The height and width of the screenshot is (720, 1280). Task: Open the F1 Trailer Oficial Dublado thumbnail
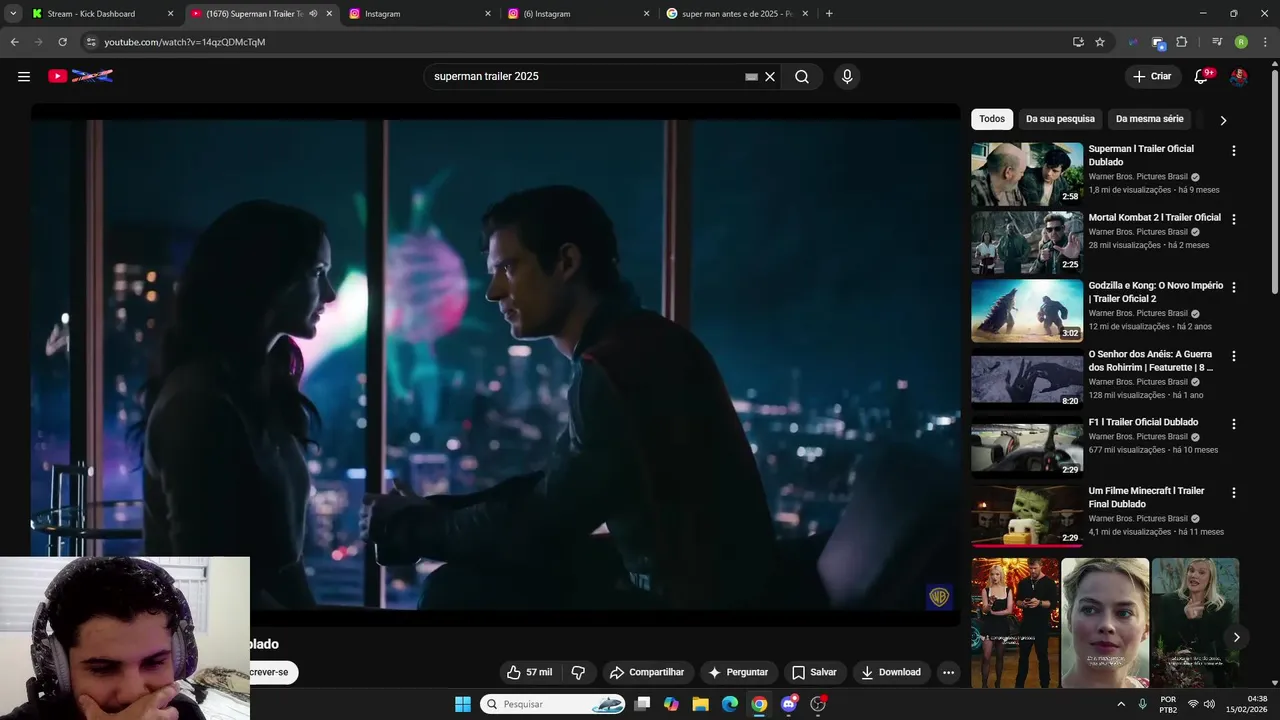click(x=1027, y=448)
